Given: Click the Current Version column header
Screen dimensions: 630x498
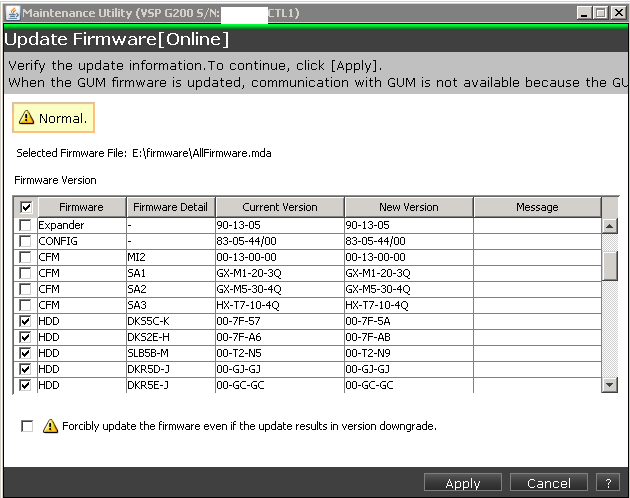Looking at the screenshot, I should click(x=280, y=207).
